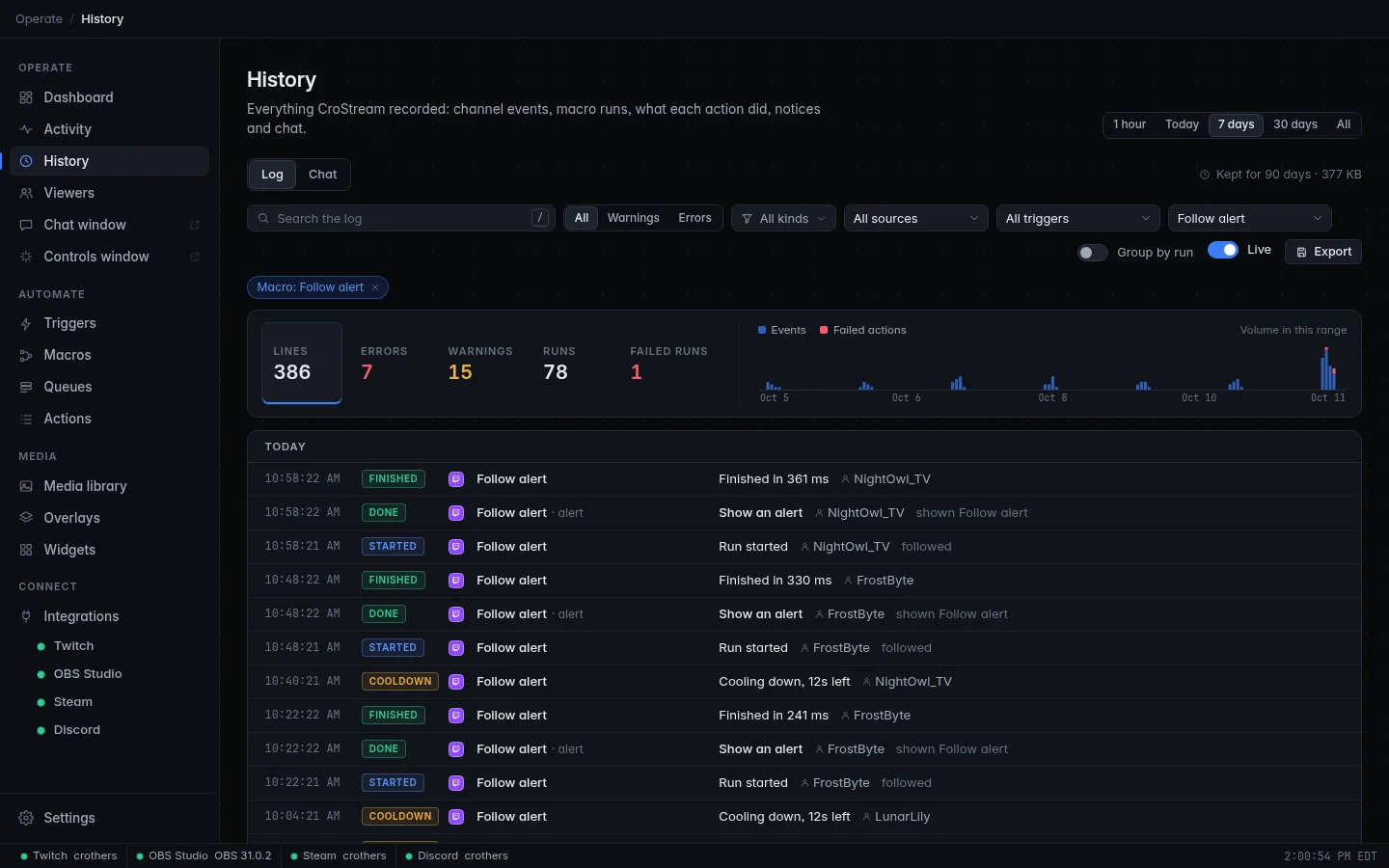Open the Discord integration entry
This screenshot has height=868, width=1389.
click(77, 730)
